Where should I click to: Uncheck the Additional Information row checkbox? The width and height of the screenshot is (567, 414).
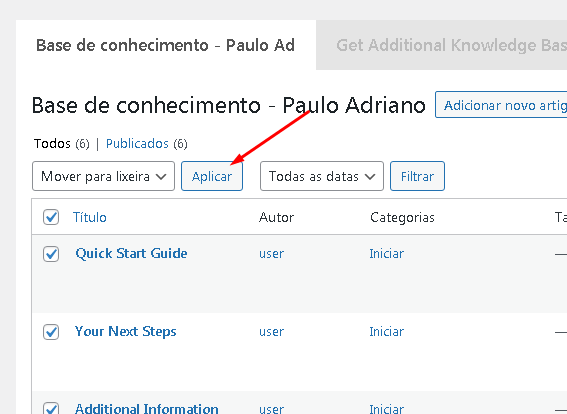(51, 408)
